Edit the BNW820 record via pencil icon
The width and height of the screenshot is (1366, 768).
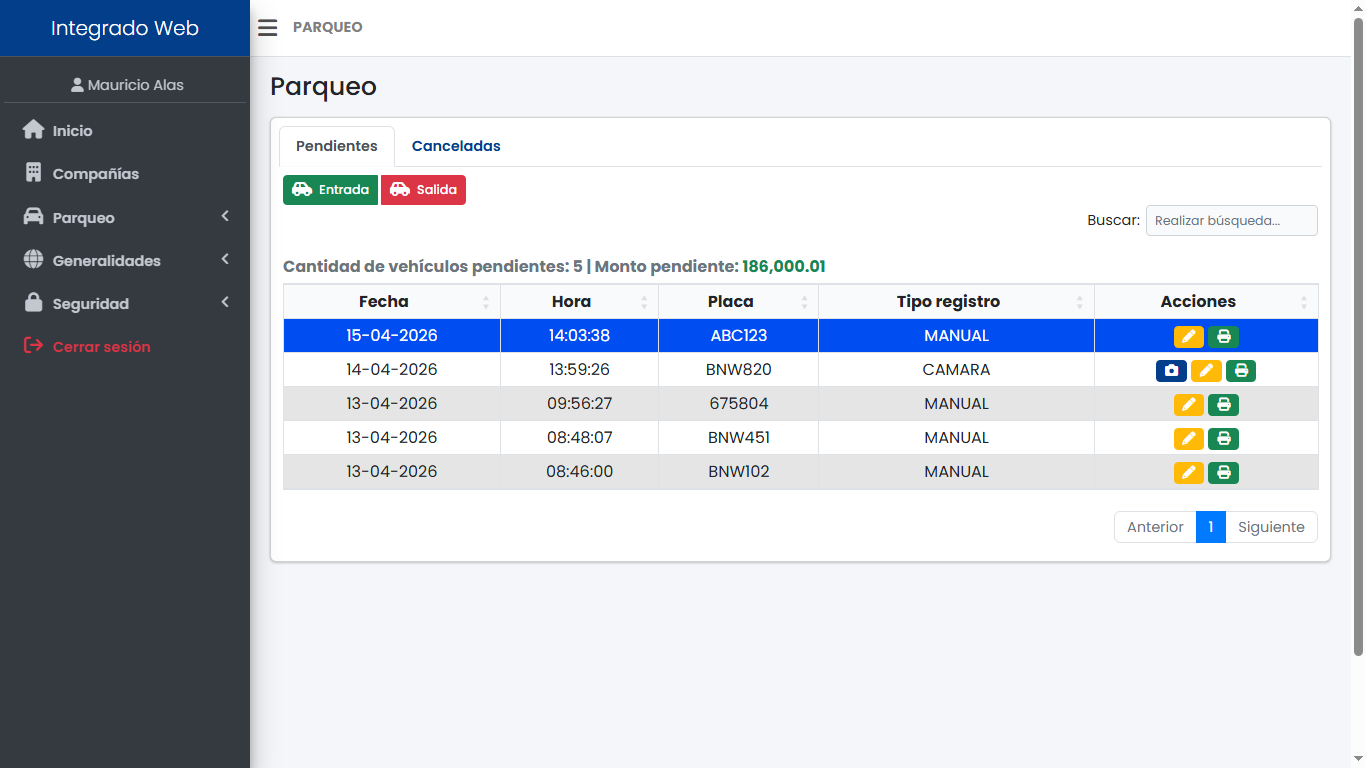(x=1206, y=370)
